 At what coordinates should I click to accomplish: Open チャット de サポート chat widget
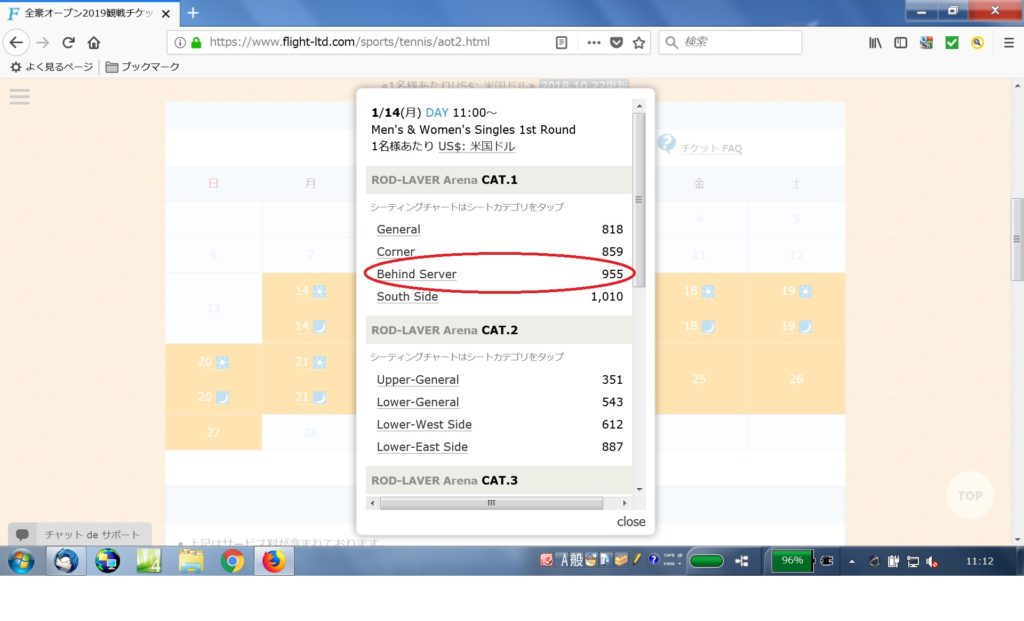80,534
